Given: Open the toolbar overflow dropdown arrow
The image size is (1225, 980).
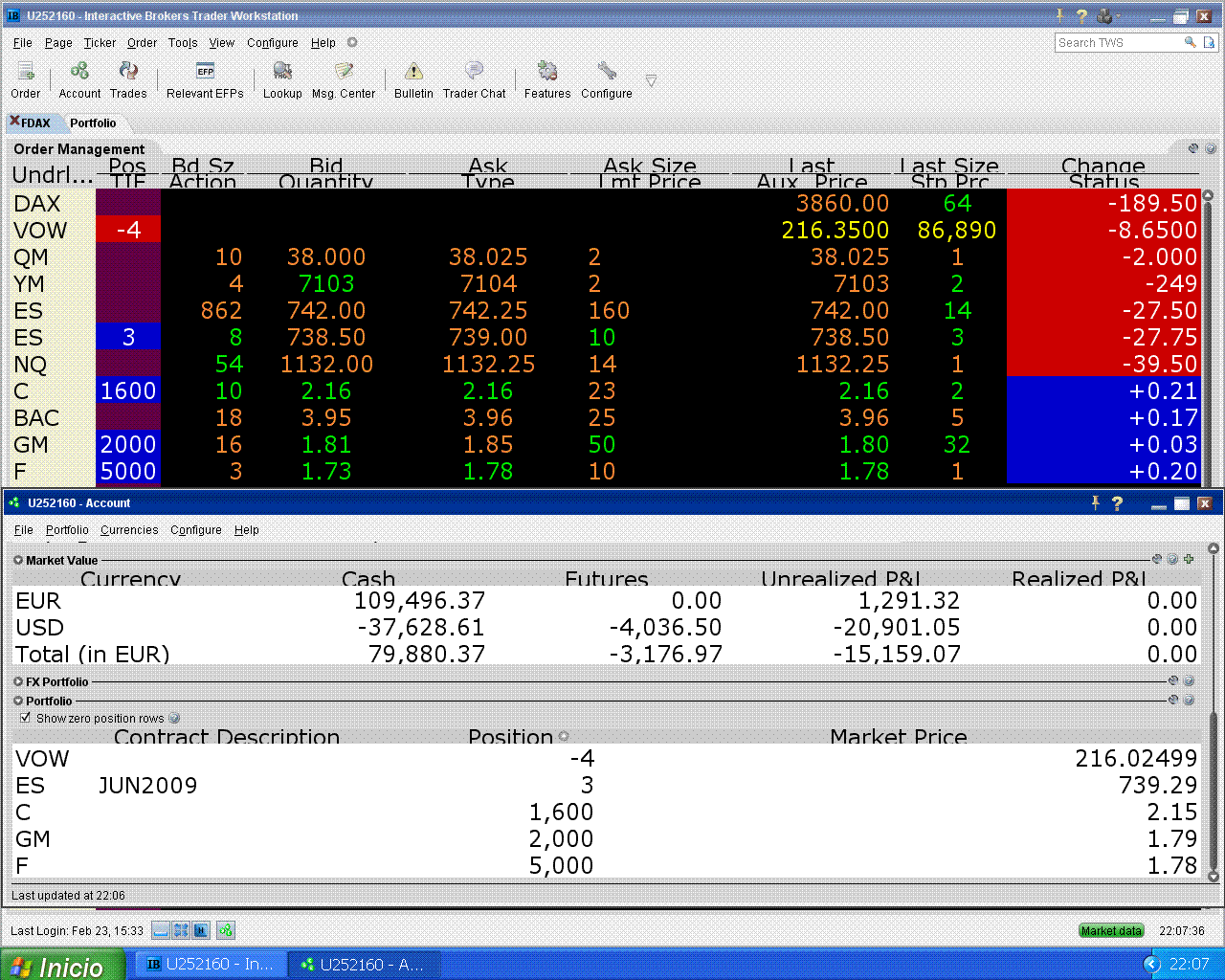Looking at the screenshot, I should pos(651,80).
